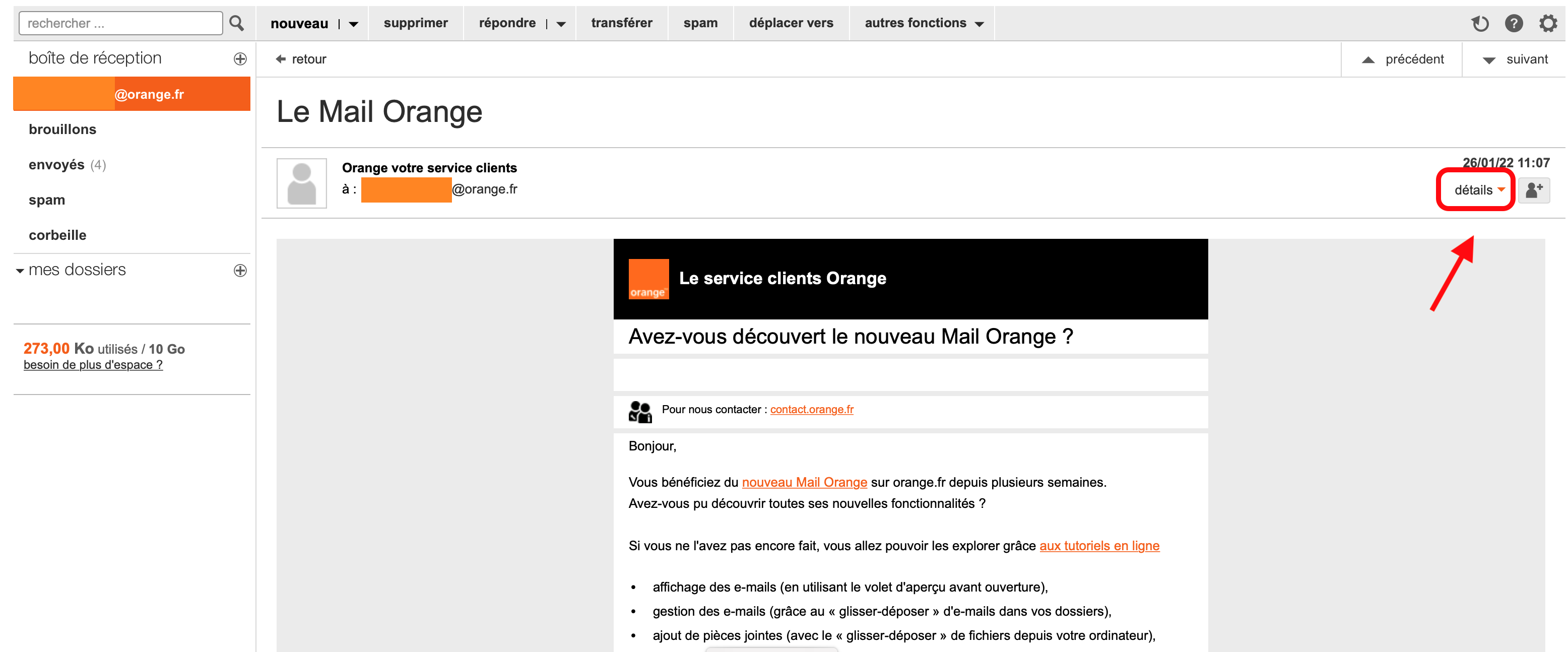Image resolution: width=1568 pixels, height=652 pixels.
Task: Select the @orange.fr account row
Action: tap(132, 94)
